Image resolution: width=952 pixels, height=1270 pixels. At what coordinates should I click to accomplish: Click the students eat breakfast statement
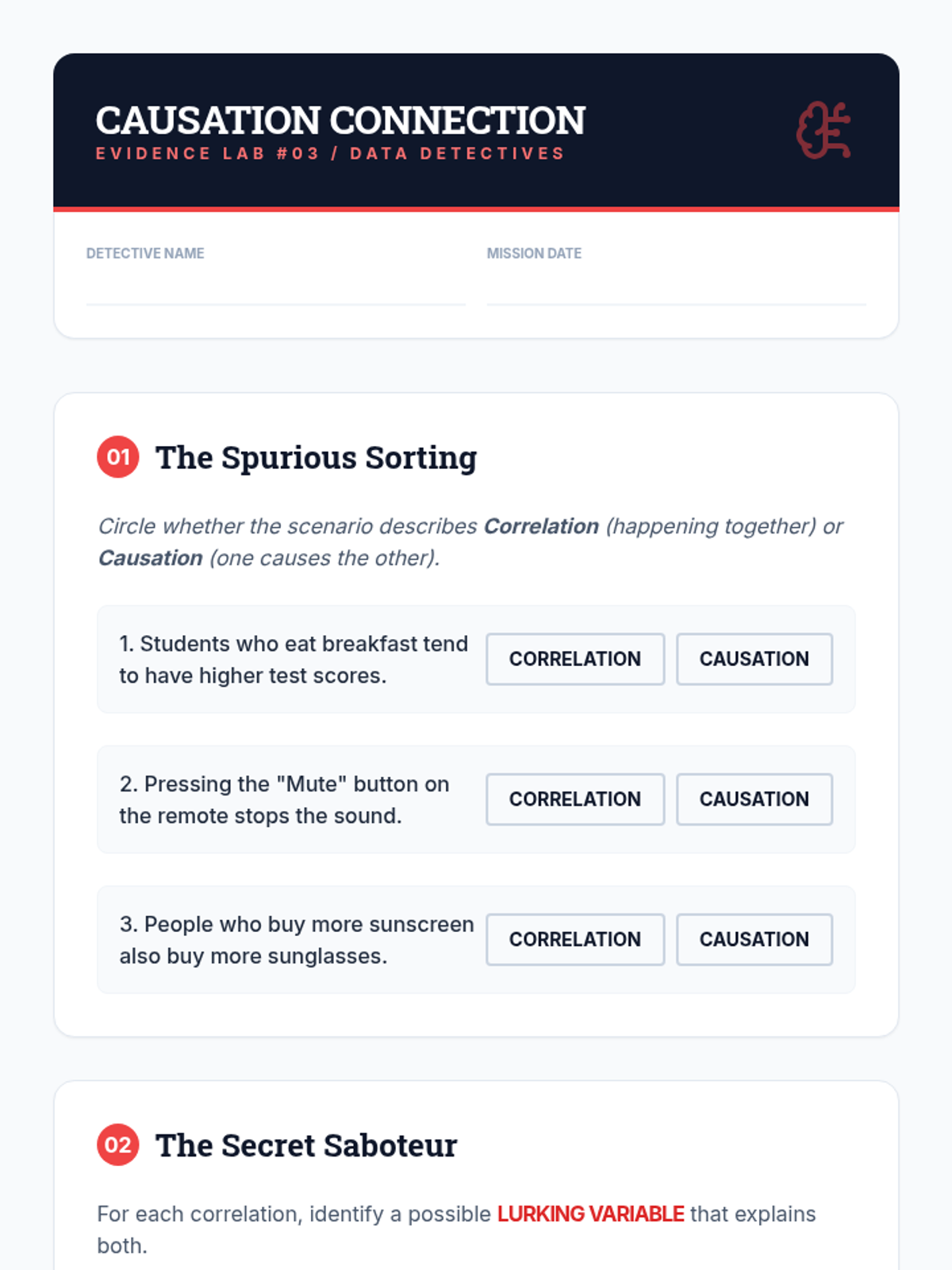click(293, 660)
